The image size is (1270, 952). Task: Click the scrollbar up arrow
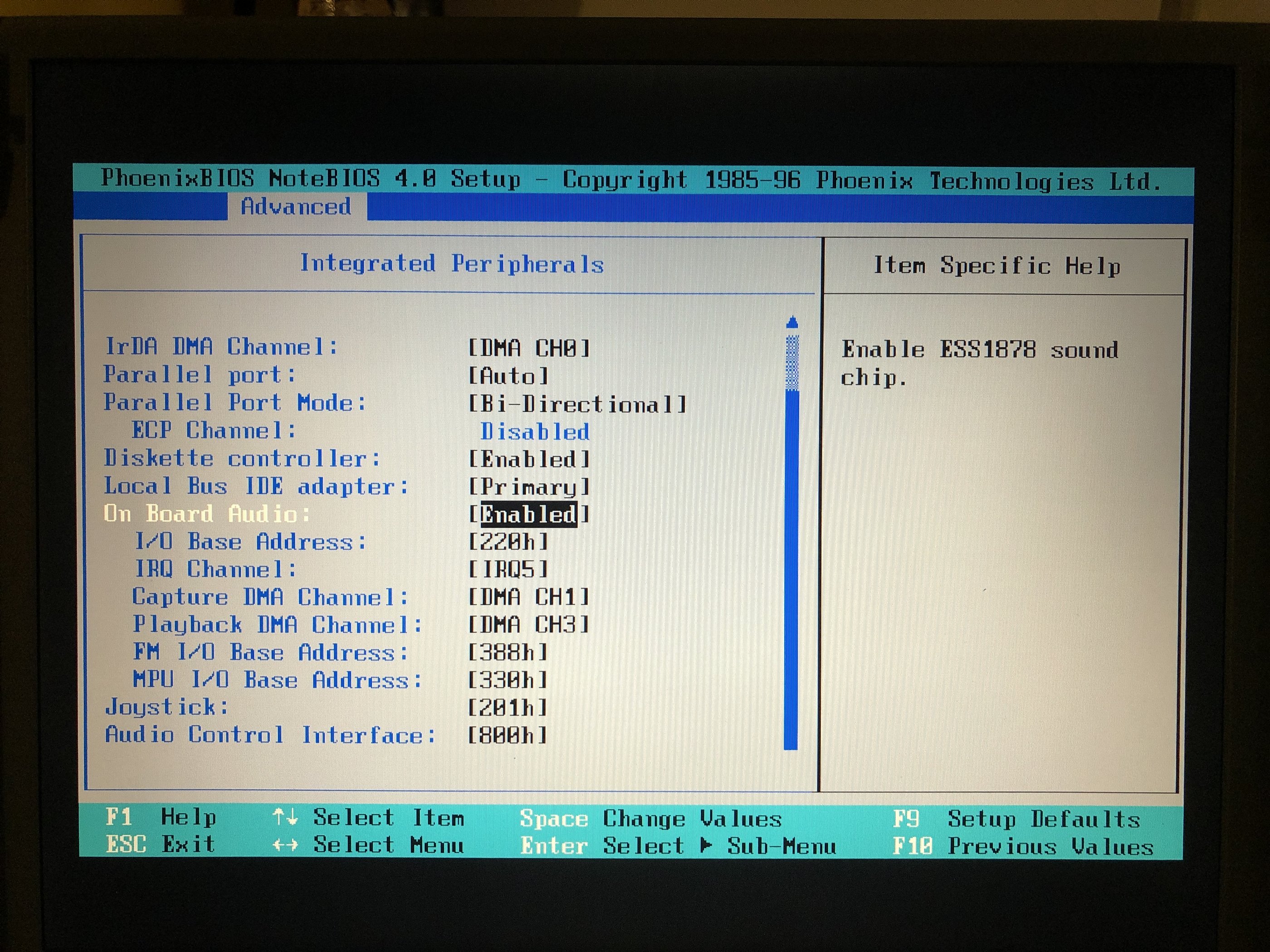tap(792, 322)
